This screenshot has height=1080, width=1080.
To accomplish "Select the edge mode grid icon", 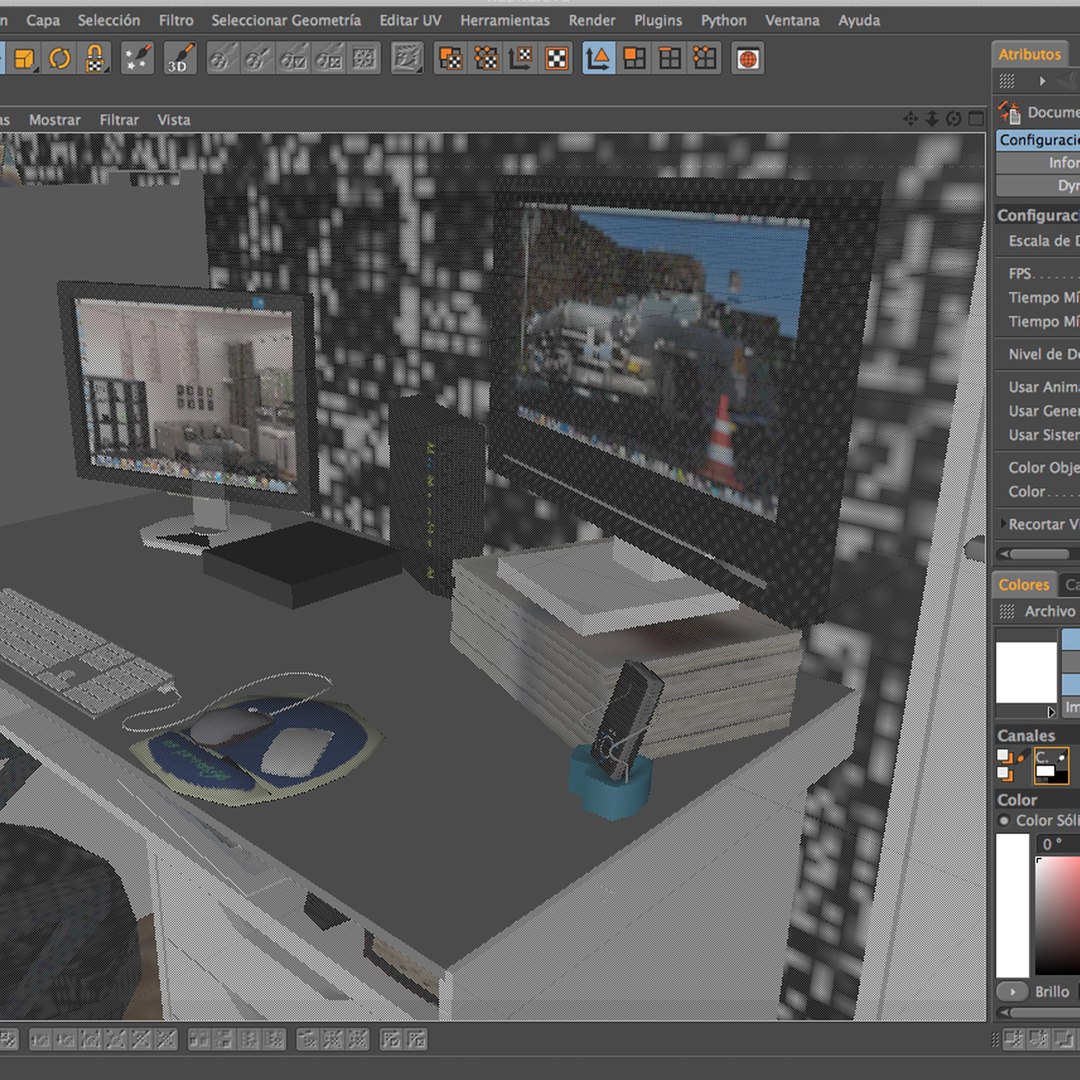I will pyautogui.click(x=669, y=59).
